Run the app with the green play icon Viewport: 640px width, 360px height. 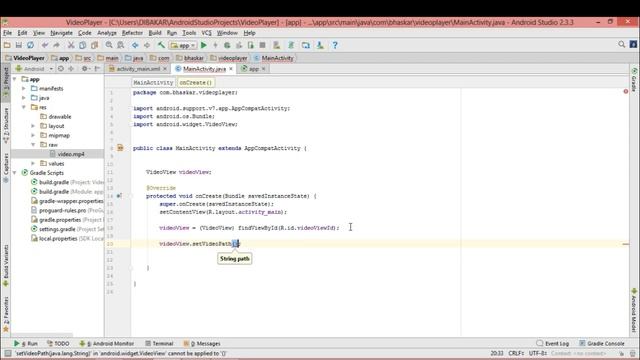[204, 45]
